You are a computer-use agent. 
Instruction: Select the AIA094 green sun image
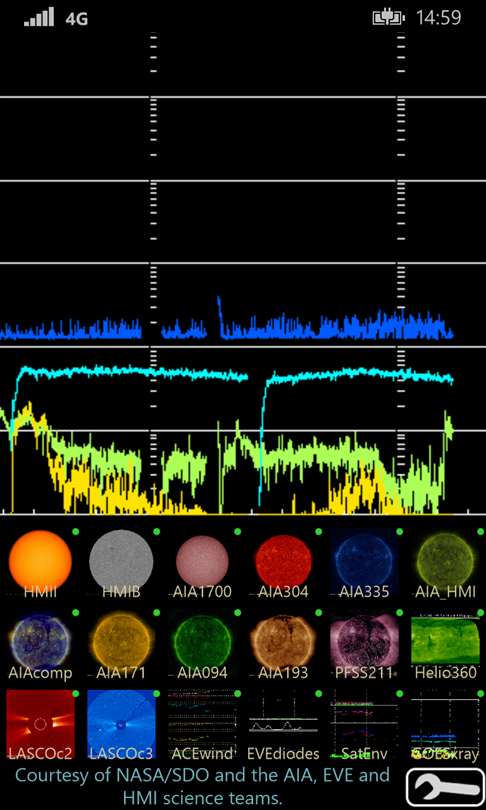coord(202,644)
